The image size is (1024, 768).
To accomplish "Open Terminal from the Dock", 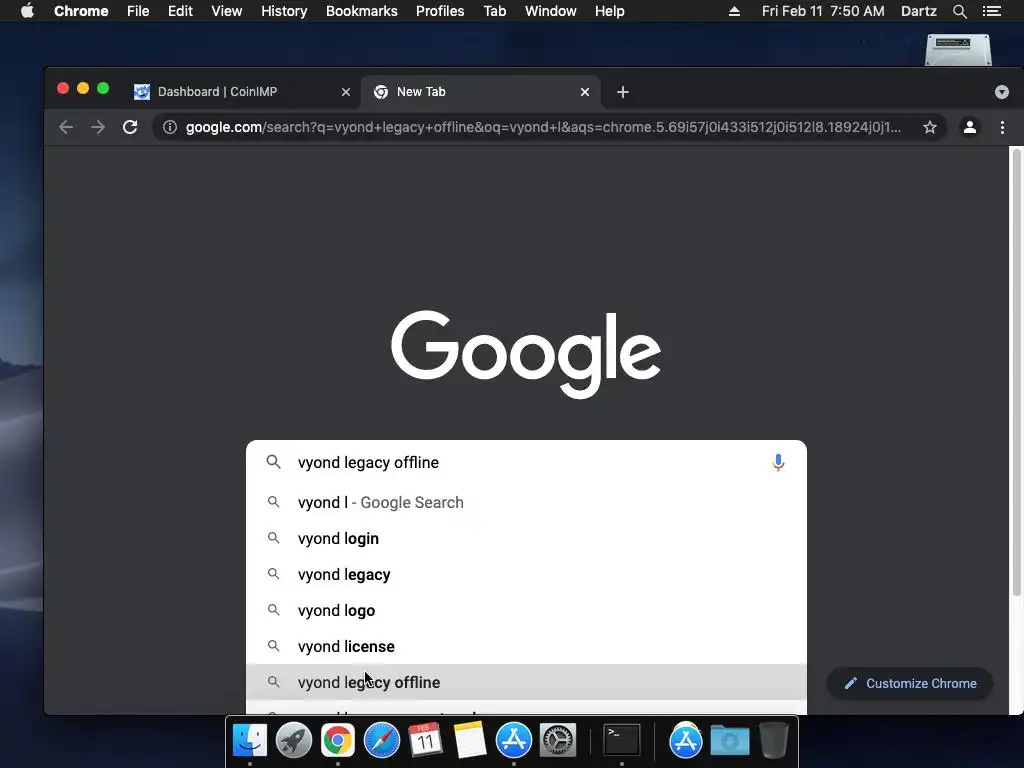I will point(622,741).
